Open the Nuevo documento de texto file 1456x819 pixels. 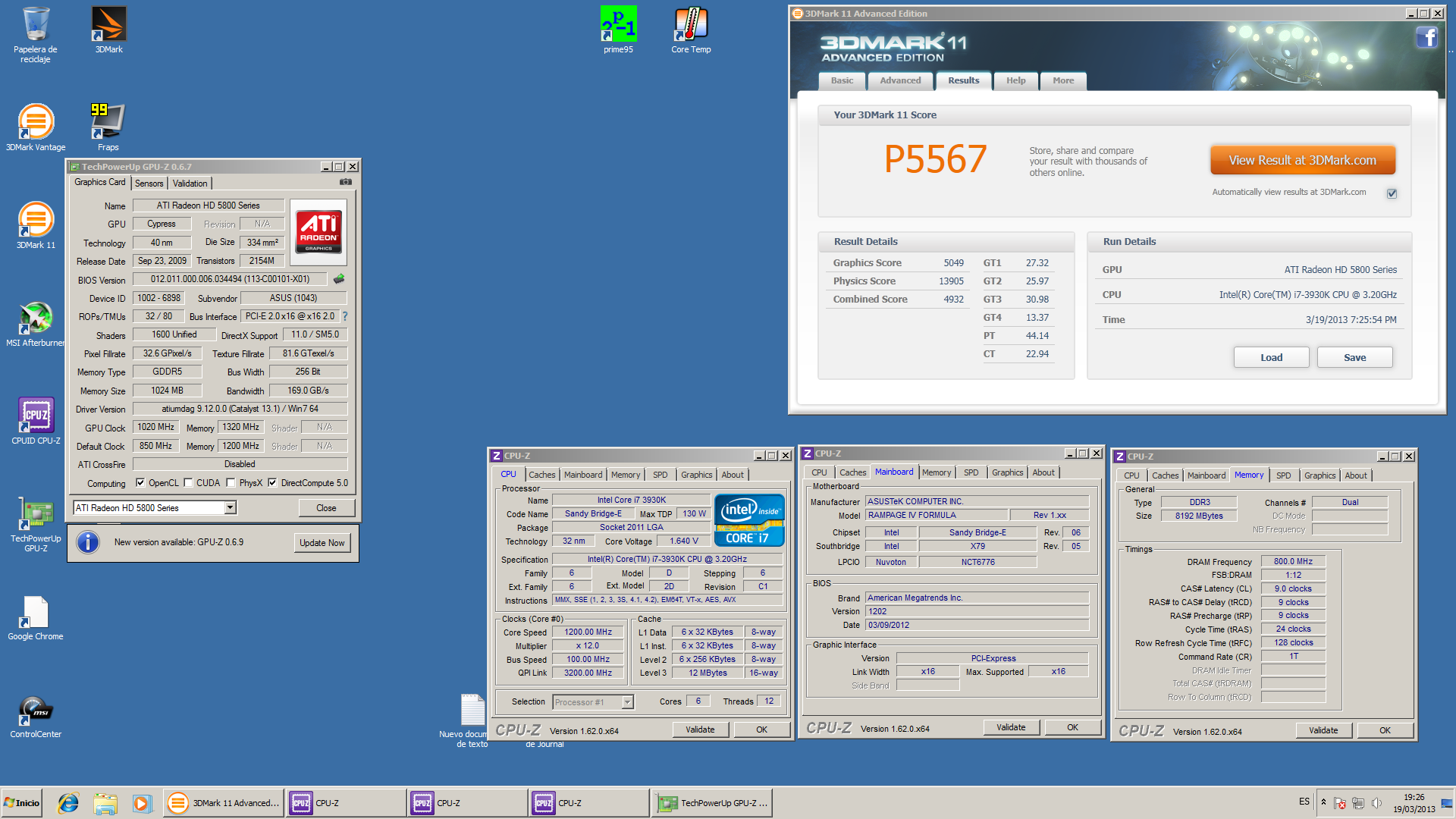coord(472,720)
